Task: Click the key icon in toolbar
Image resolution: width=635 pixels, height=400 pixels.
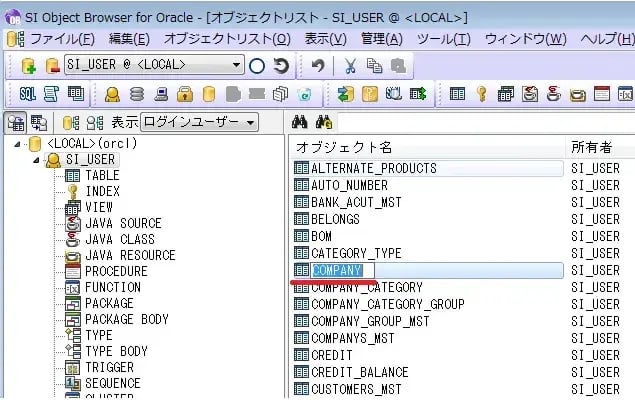Action: [481, 94]
